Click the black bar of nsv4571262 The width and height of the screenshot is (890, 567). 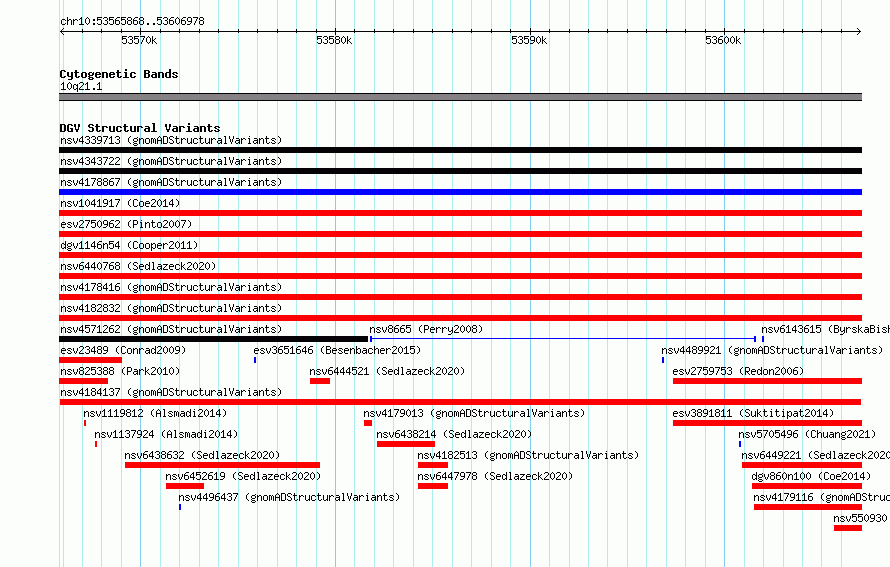[x=213, y=339]
